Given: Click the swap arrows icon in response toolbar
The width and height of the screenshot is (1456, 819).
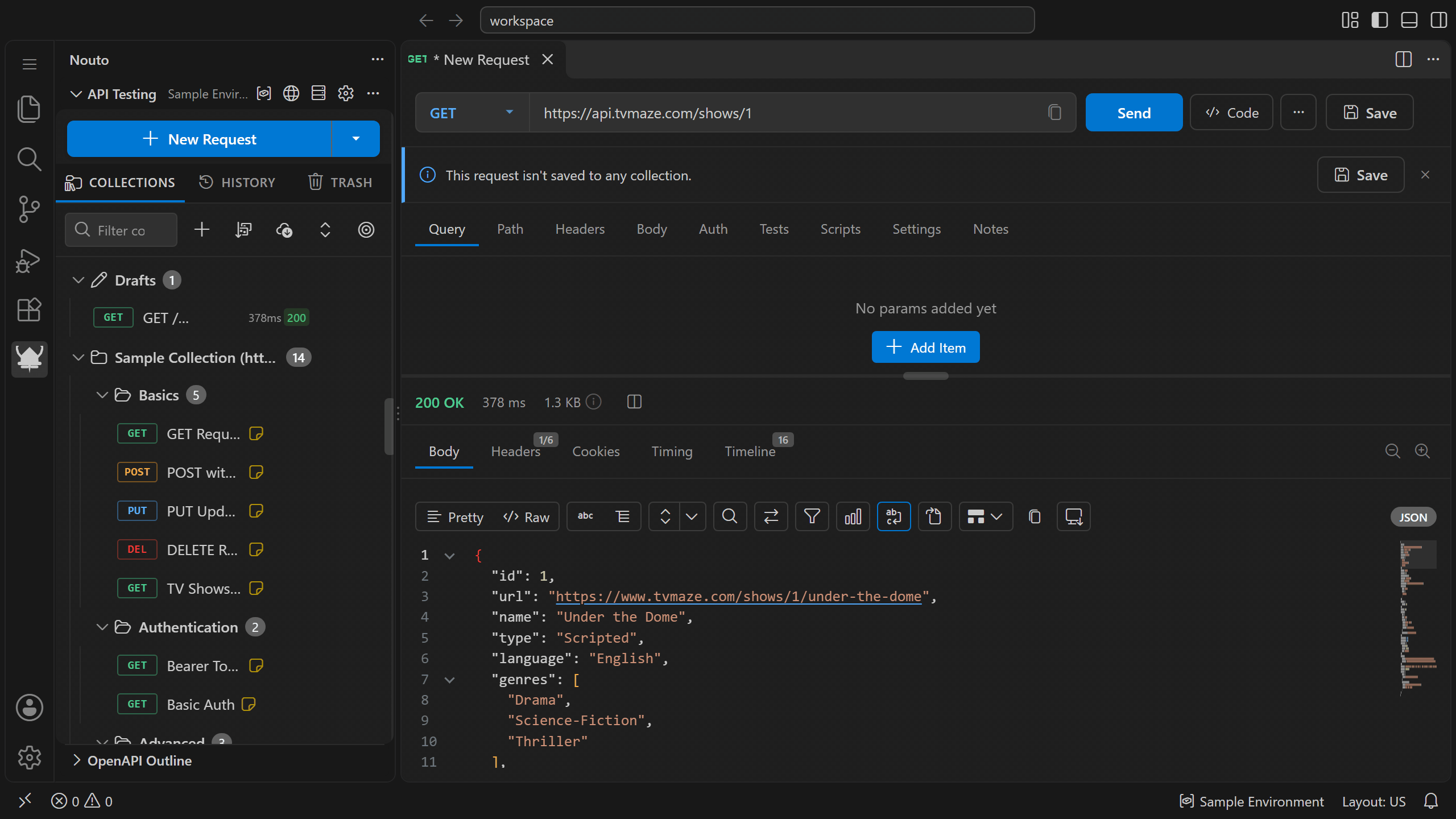Looking at the screenshot, I should pos(771,516).
